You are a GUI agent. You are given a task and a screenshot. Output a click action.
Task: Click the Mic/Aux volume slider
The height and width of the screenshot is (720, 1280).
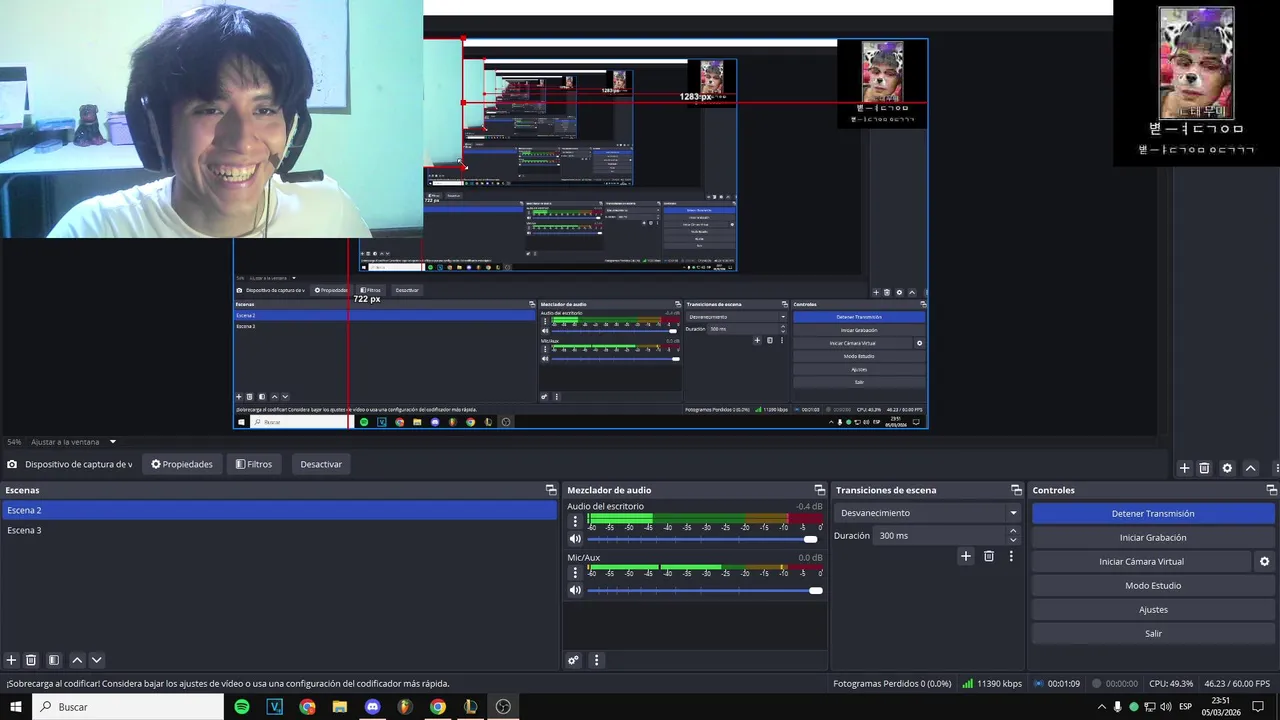(703, 590)
